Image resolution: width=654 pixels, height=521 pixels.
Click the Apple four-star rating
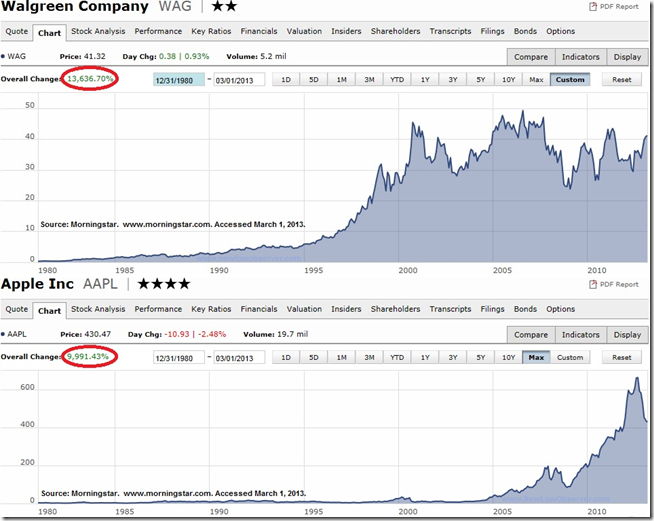(x=164, y=284)
